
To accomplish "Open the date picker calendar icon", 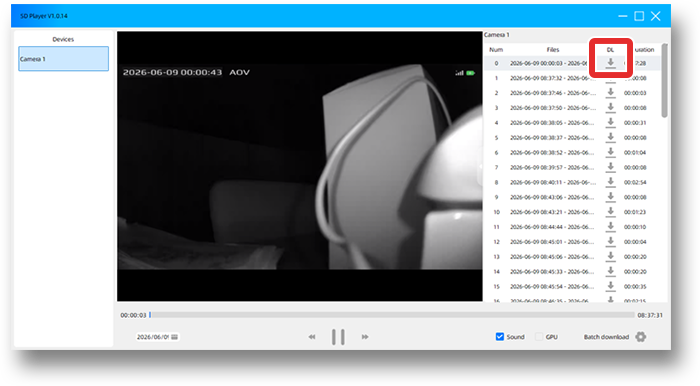I will coord(175,337).
